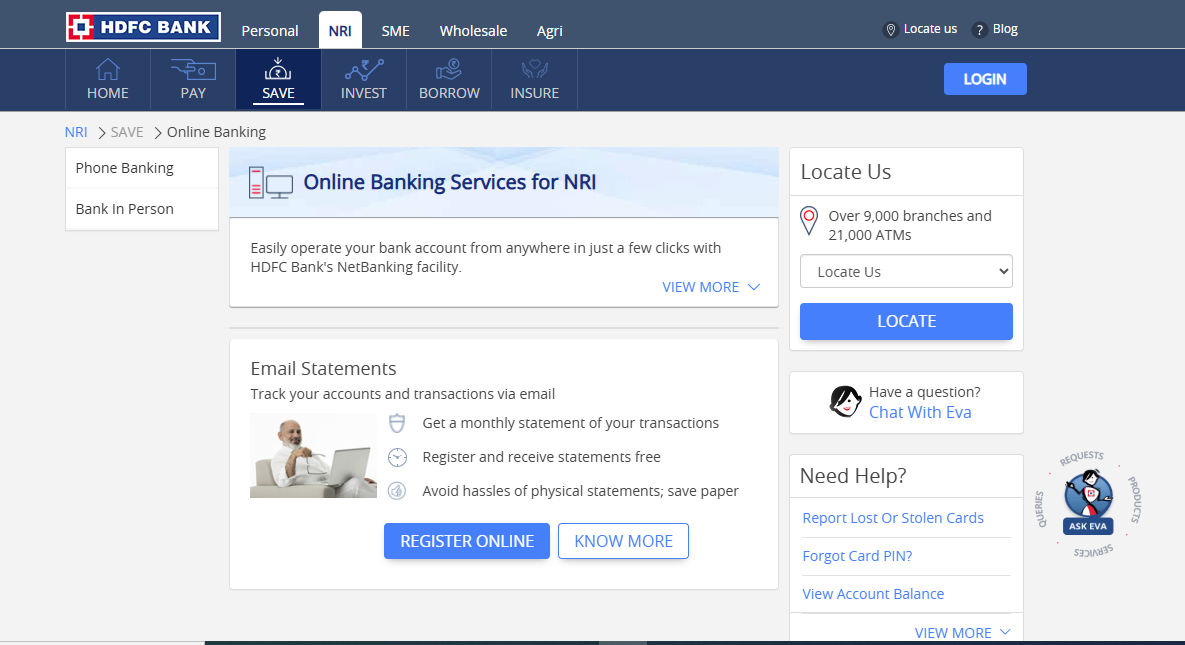Open Forgot Card PIN? link
This screenshot has height=645, width=1185.
coord(857,556)
